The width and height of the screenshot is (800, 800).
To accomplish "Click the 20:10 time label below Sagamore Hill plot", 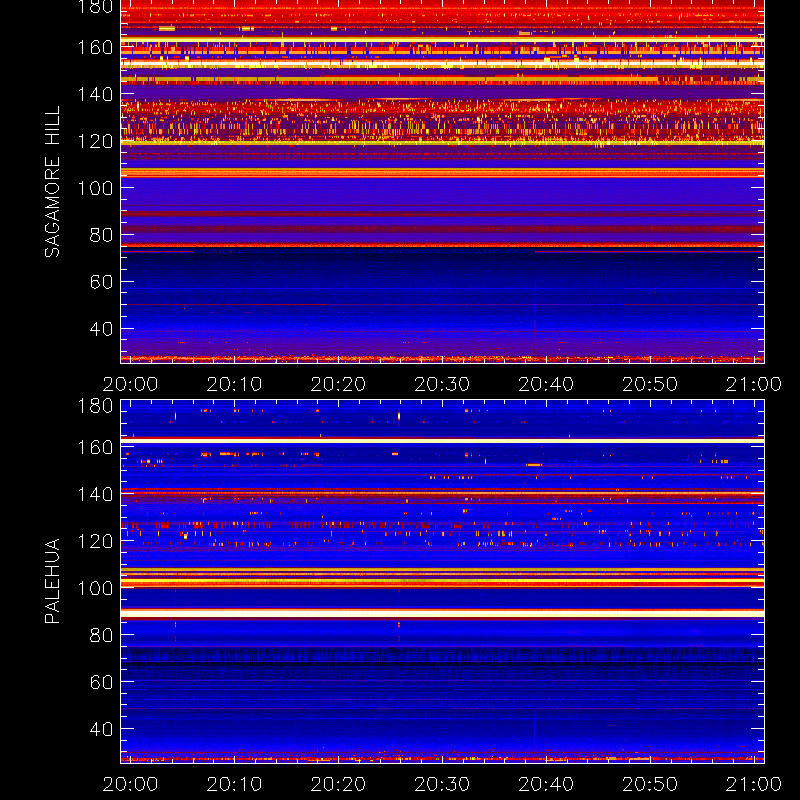I will [234, 384].
